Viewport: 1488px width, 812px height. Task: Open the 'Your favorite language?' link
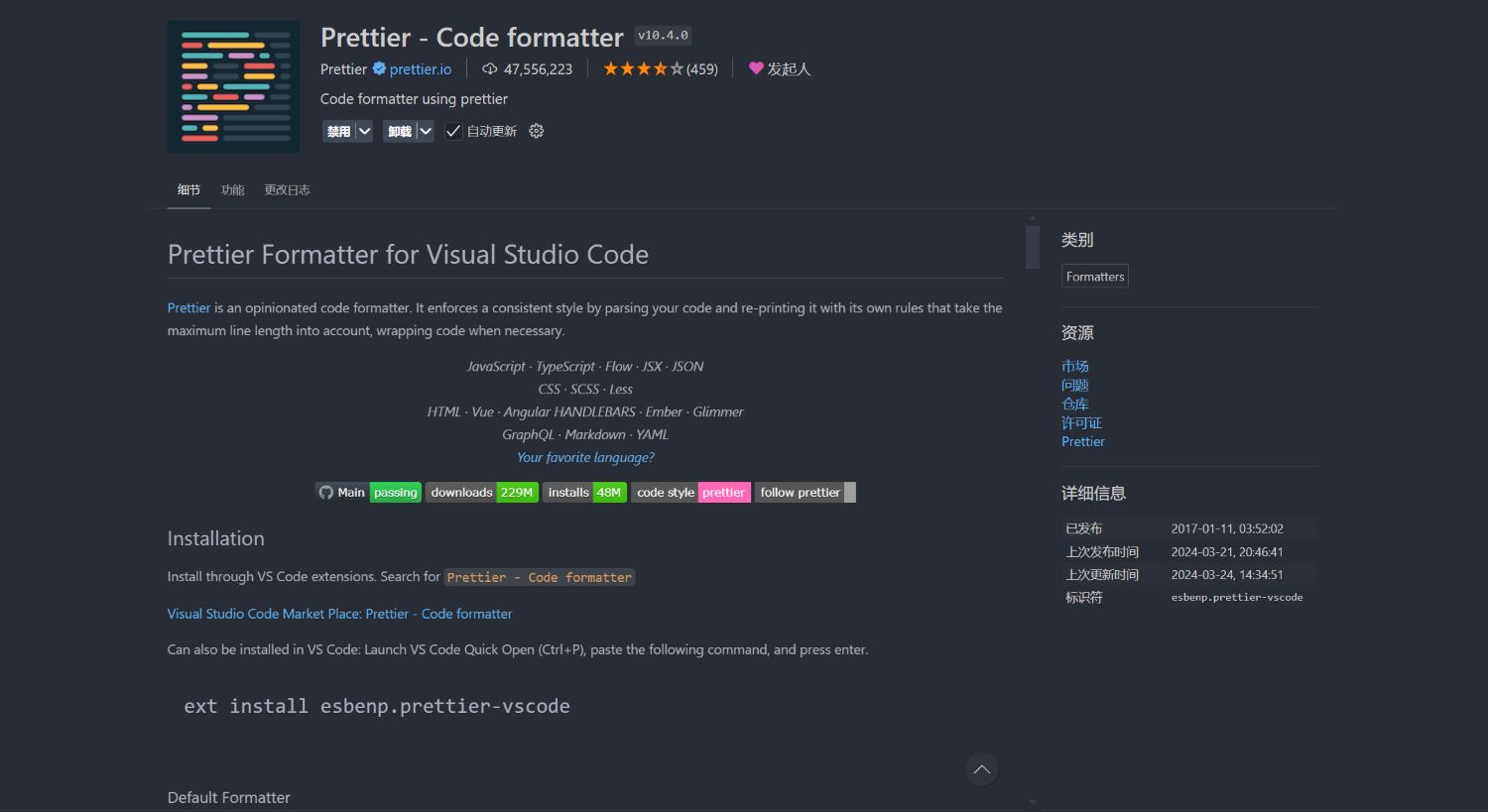tap(585, 457)
